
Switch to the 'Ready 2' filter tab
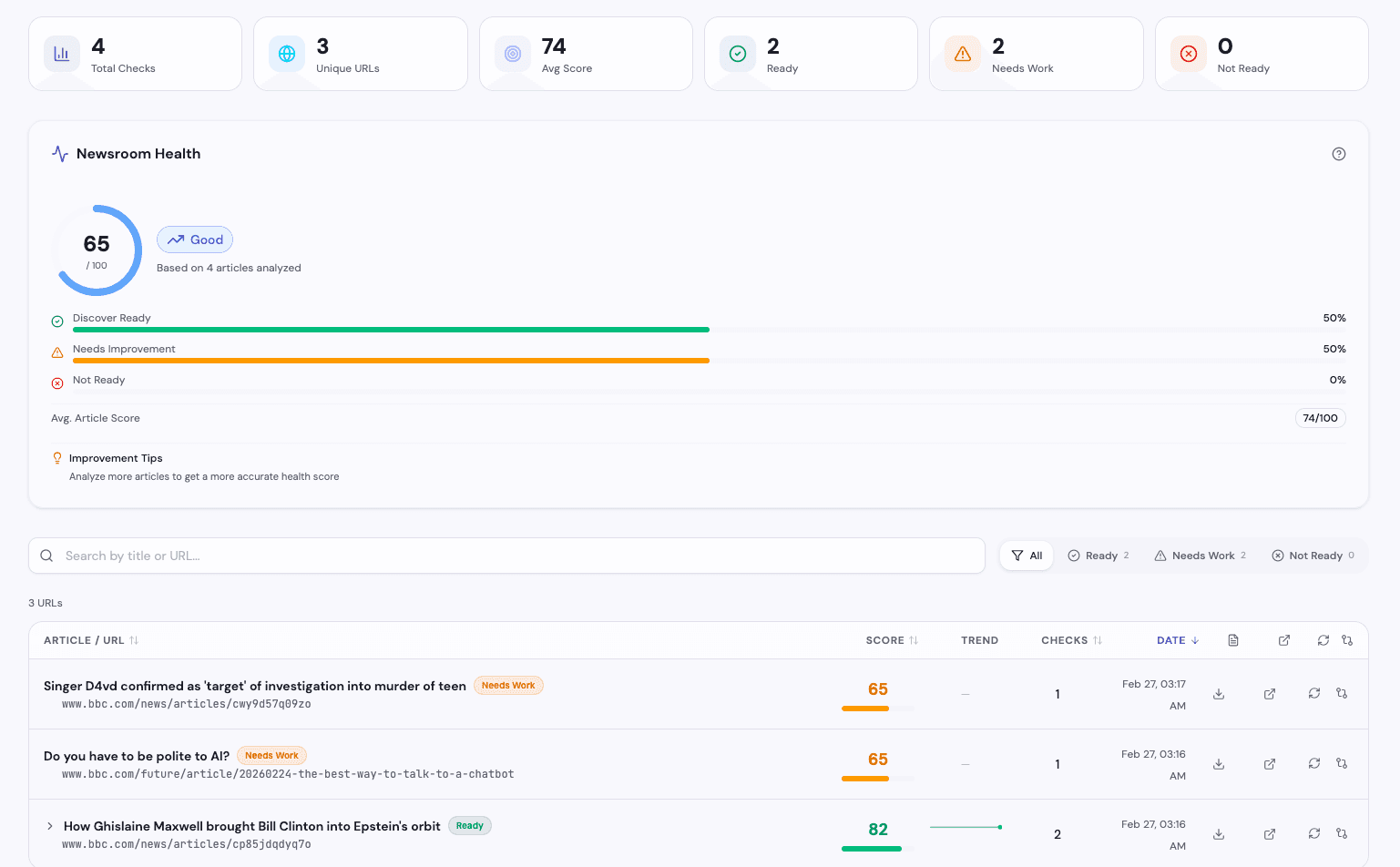pyautogui.click(x=1099, y=555)
